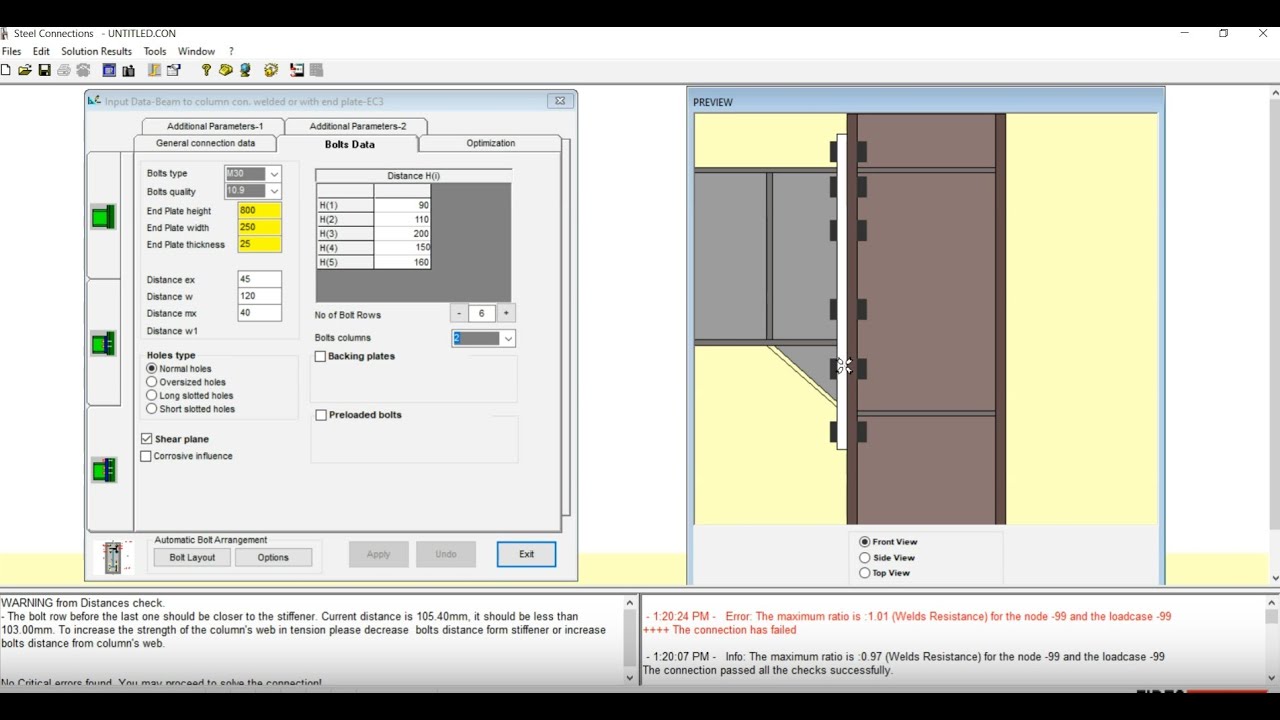The image size is (1280, 720).
Task: Increase No of Bolt Rows with plus
Action: 506,313
